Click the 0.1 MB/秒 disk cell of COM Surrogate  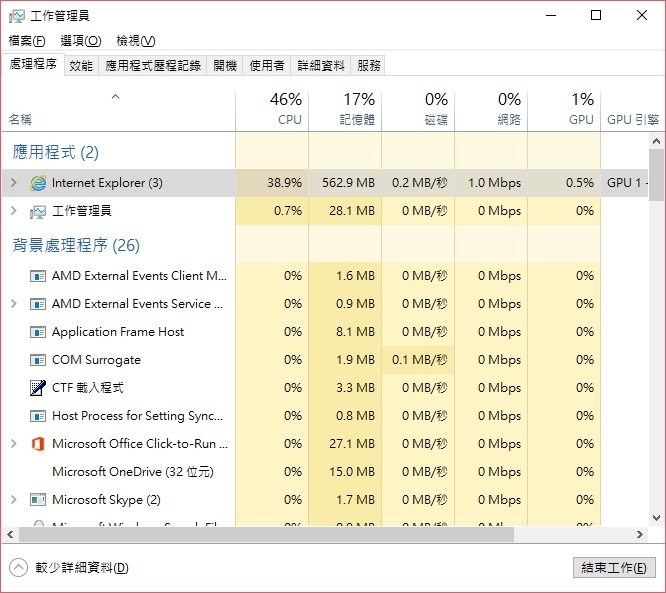[419, 360]
